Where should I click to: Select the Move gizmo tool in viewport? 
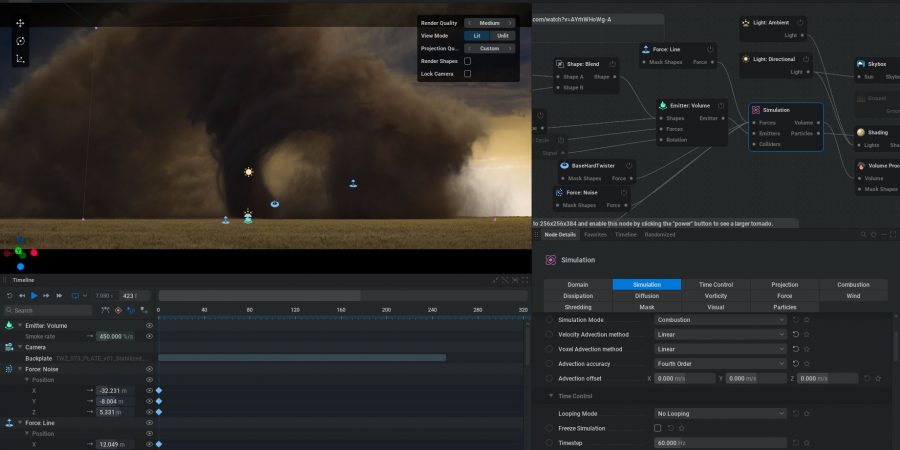tap(21, 23)
